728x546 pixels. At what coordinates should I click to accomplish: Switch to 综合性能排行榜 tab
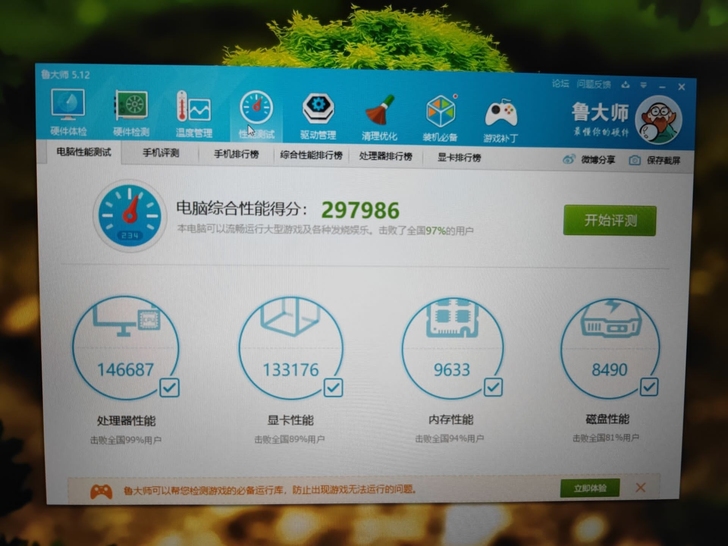click(x=312, y=155)
